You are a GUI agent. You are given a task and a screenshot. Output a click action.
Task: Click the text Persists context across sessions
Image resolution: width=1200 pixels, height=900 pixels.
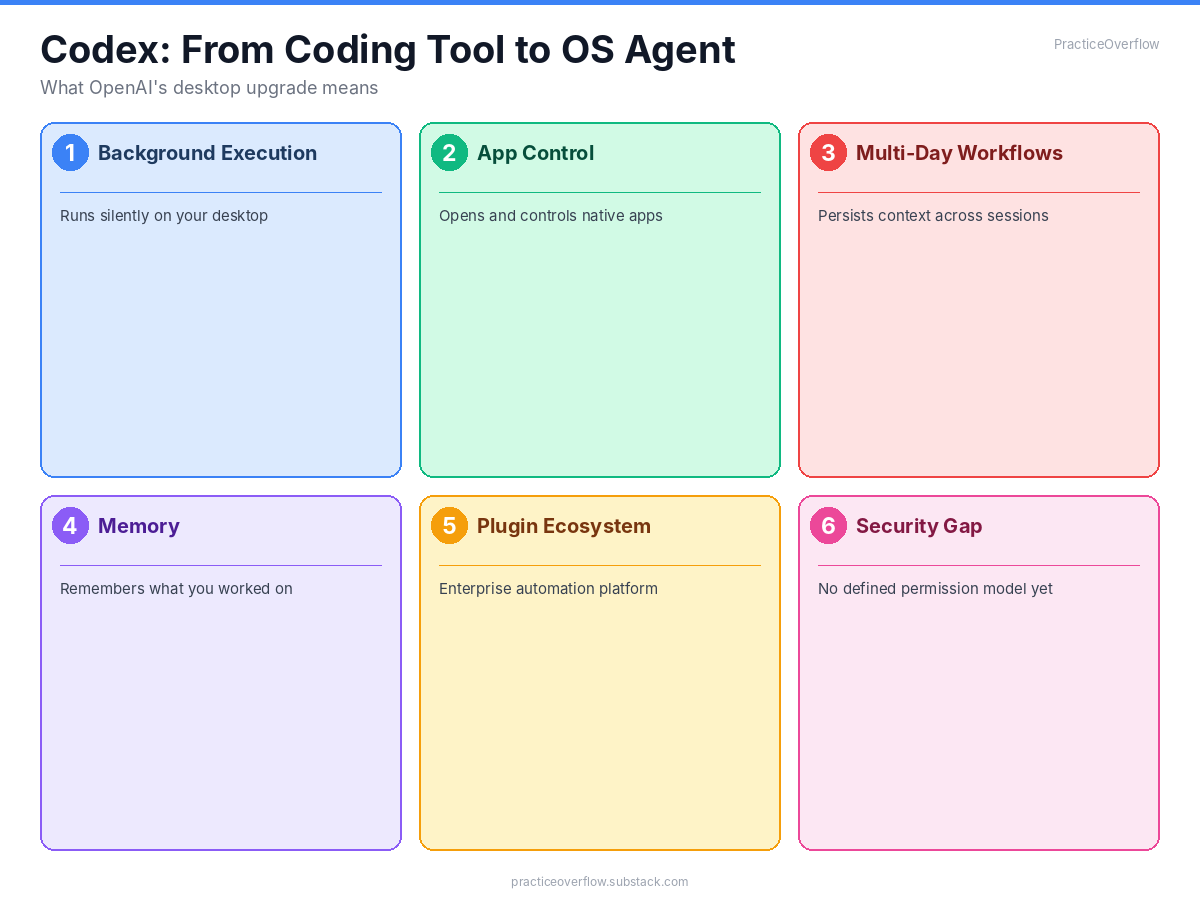point(933,215)
